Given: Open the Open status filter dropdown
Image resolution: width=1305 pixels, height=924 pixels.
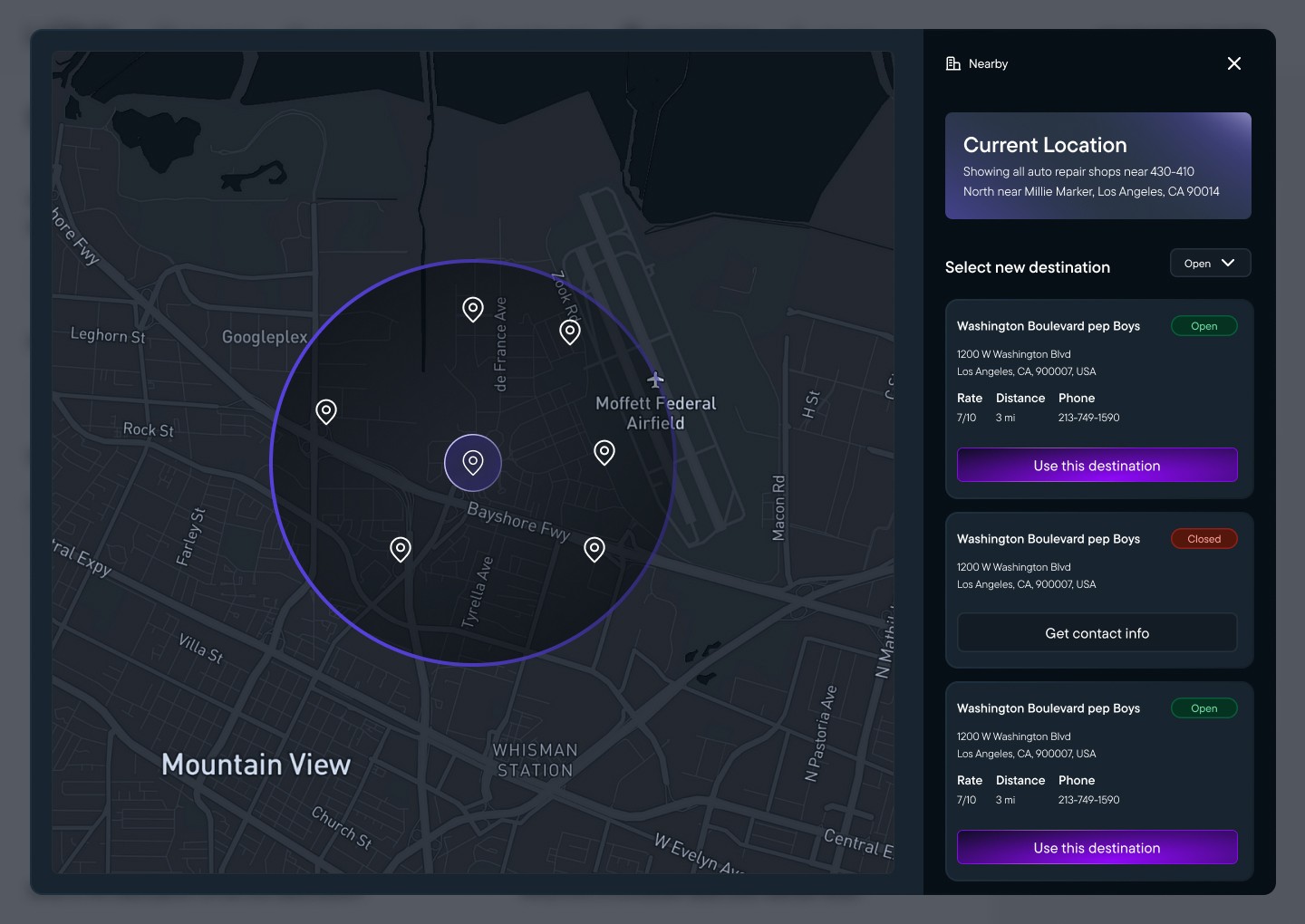Looking at the screenshot, I should pos(1210,263).
